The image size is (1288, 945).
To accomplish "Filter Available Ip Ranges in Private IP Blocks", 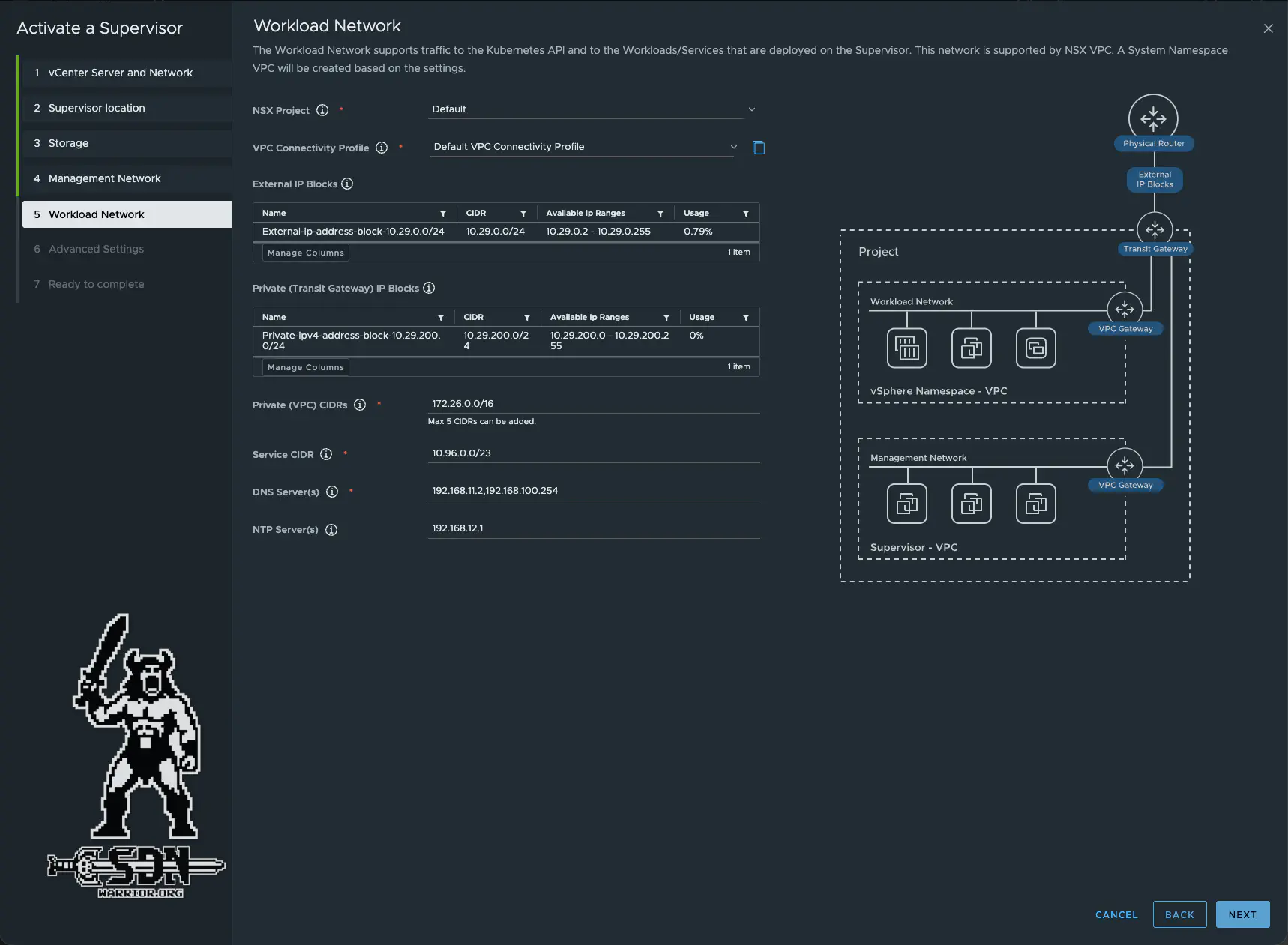I will click(666, 317).
